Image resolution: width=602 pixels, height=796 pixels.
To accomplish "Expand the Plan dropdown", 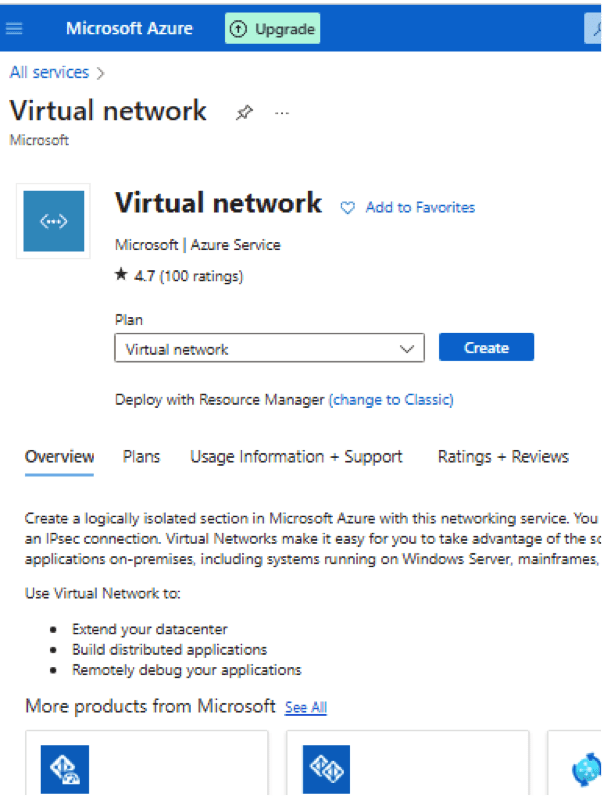I will 269,349.
